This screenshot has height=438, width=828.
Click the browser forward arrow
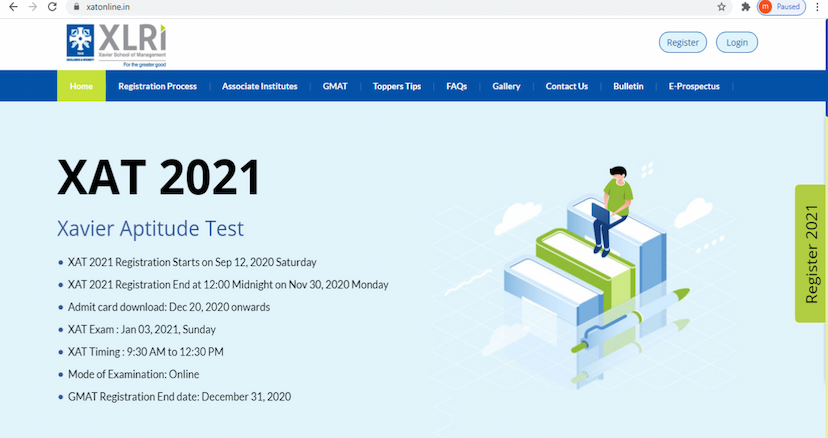33,7
